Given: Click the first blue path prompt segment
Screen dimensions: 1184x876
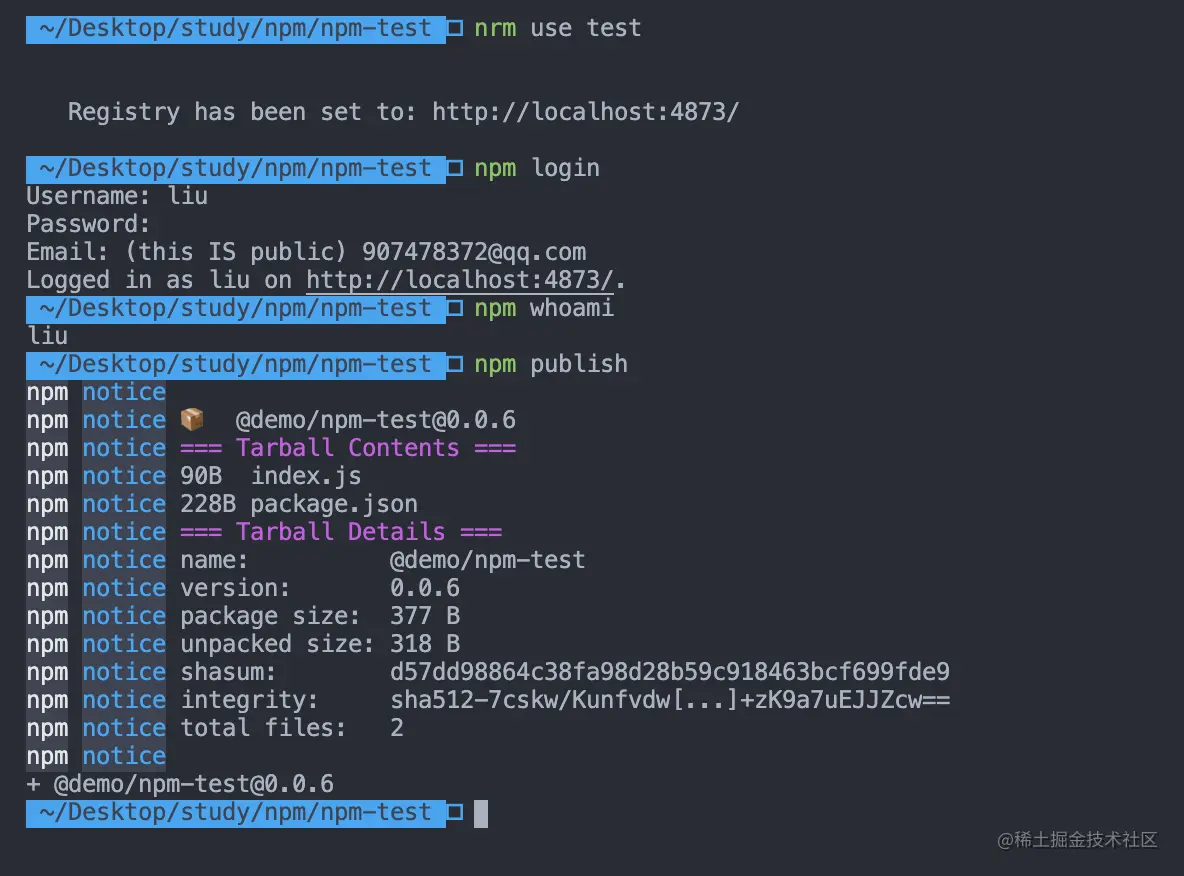Looking at the screenshot, I should 236,29.
